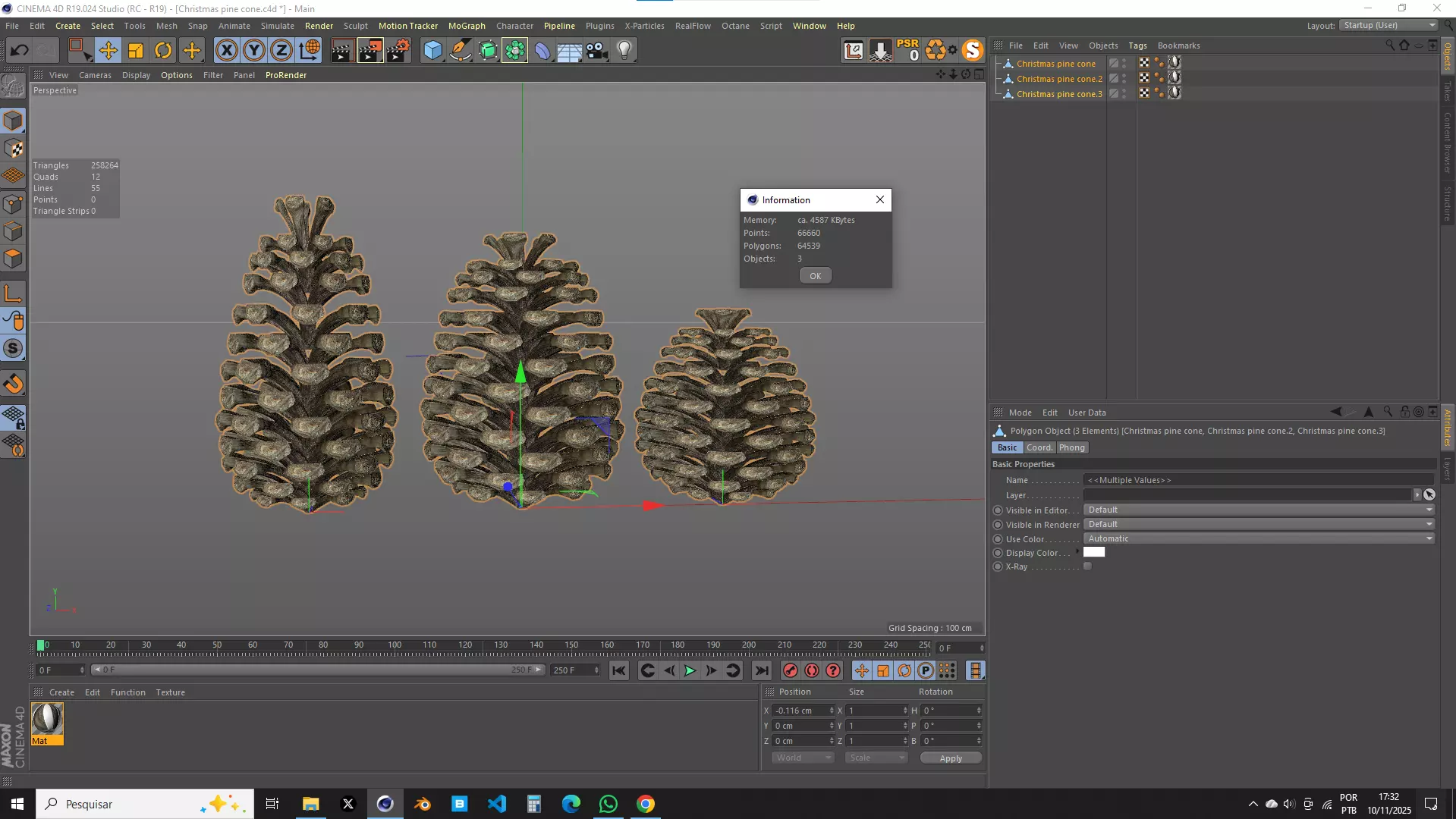Toggle the coordinate system icon
Viewport: 1456px width, 819px height.
click(309, 50)
